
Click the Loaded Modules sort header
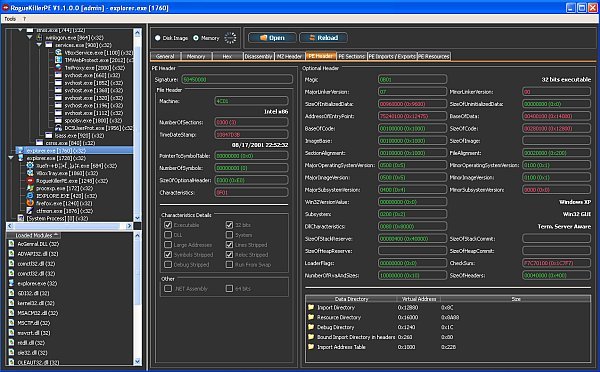click(34, 235)
